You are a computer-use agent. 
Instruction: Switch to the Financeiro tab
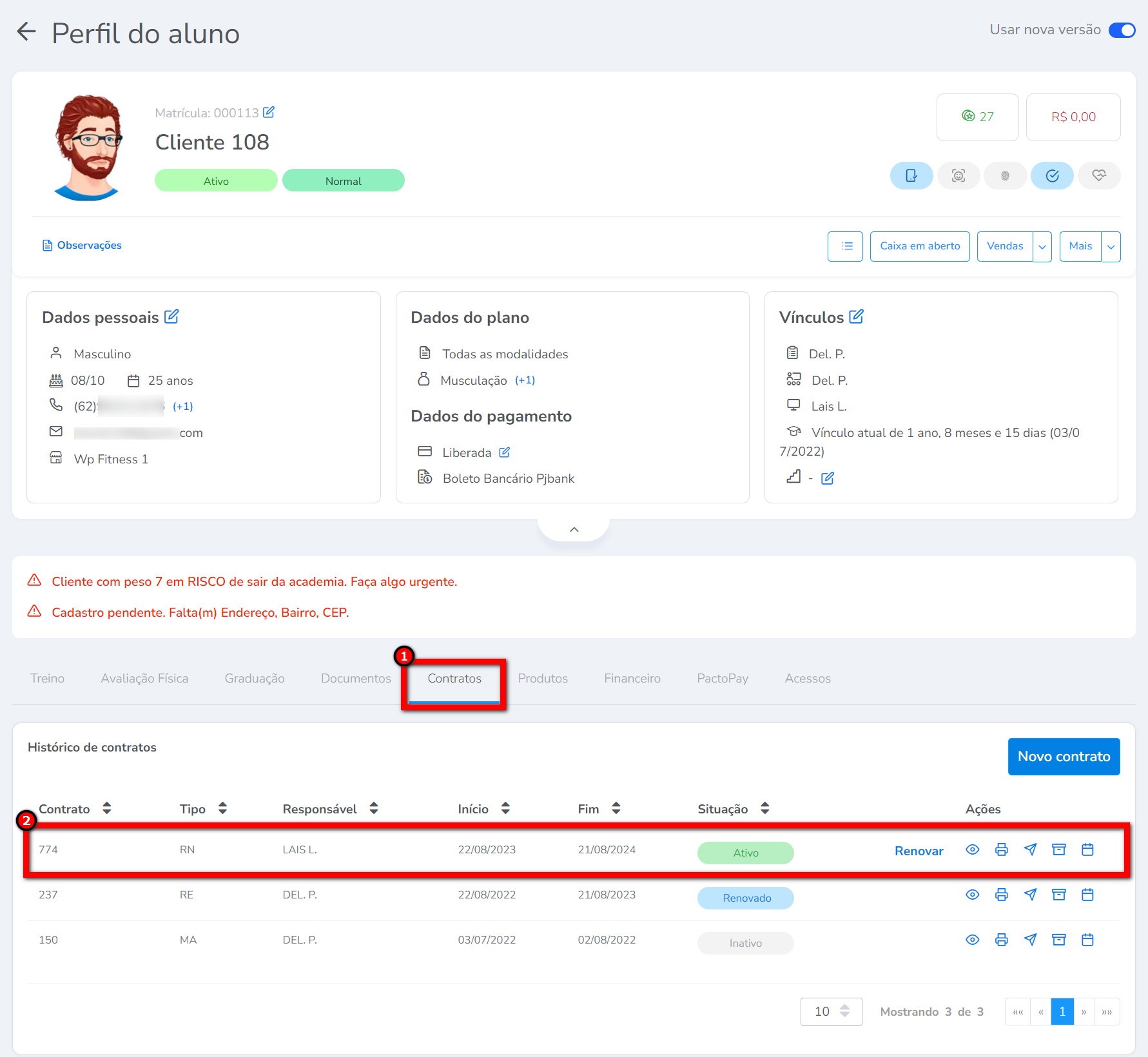coord(632,678)
